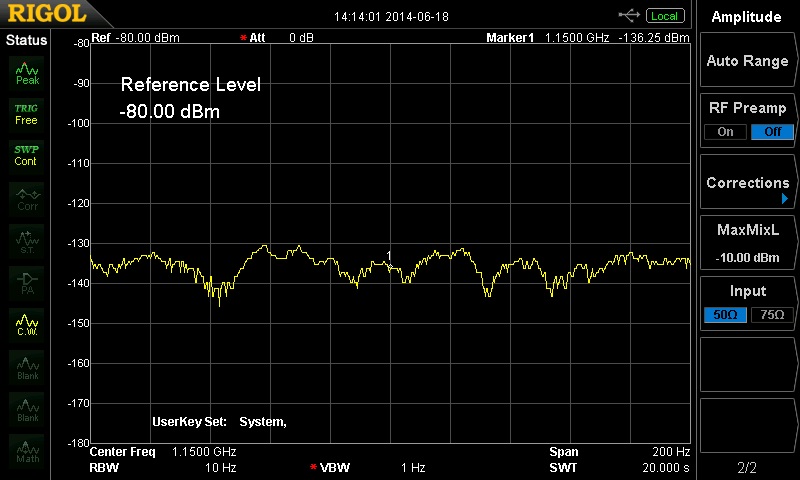Click the 2/2 menu page indicator

(747, 467)
